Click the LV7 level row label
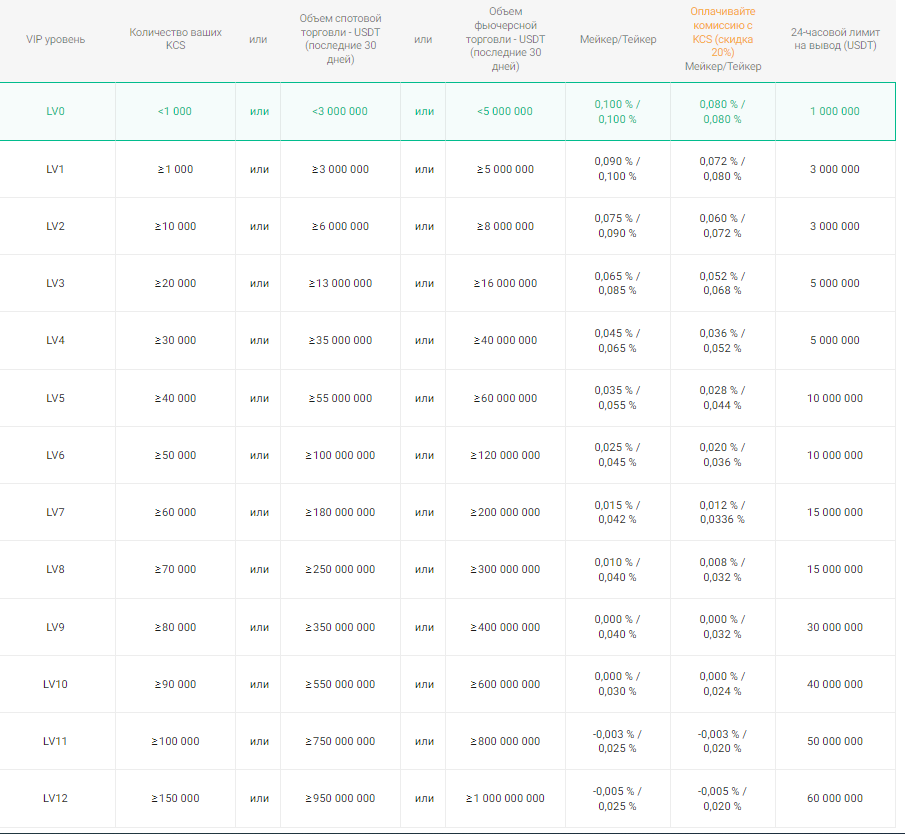905x834 pixels. coord(56,512)
